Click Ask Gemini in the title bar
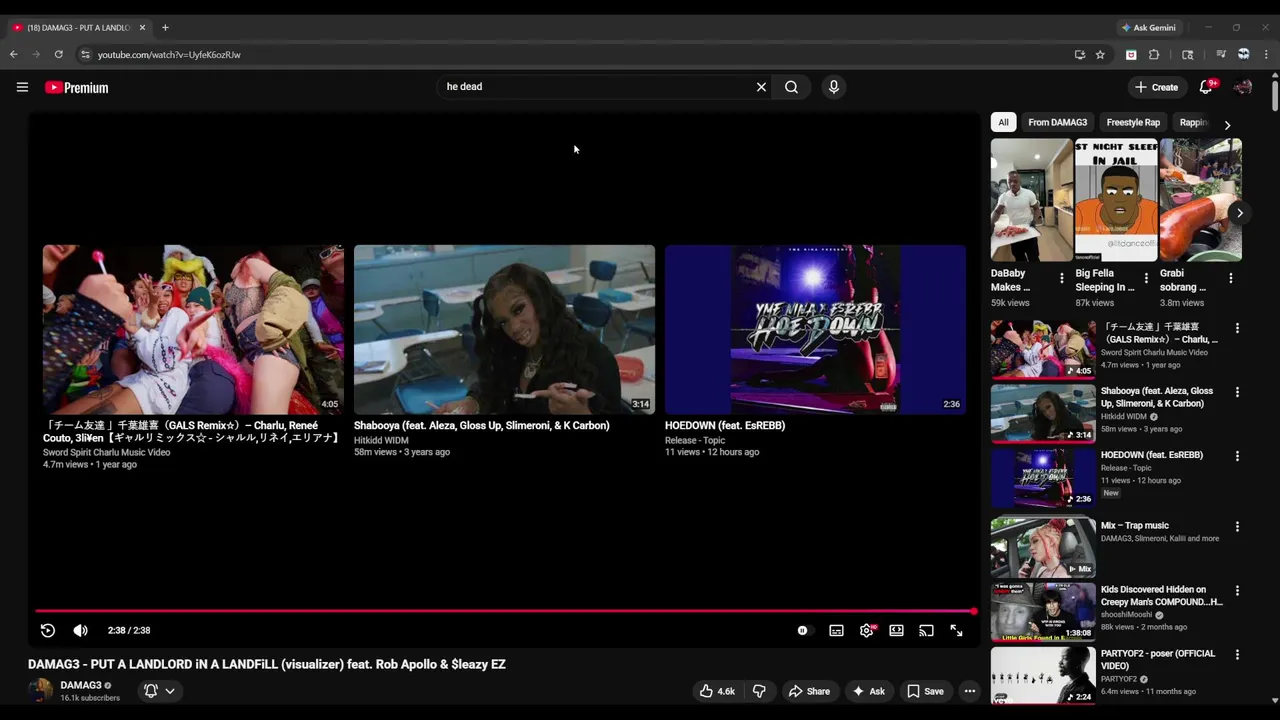1280x720 pixels. point(1149,28)
